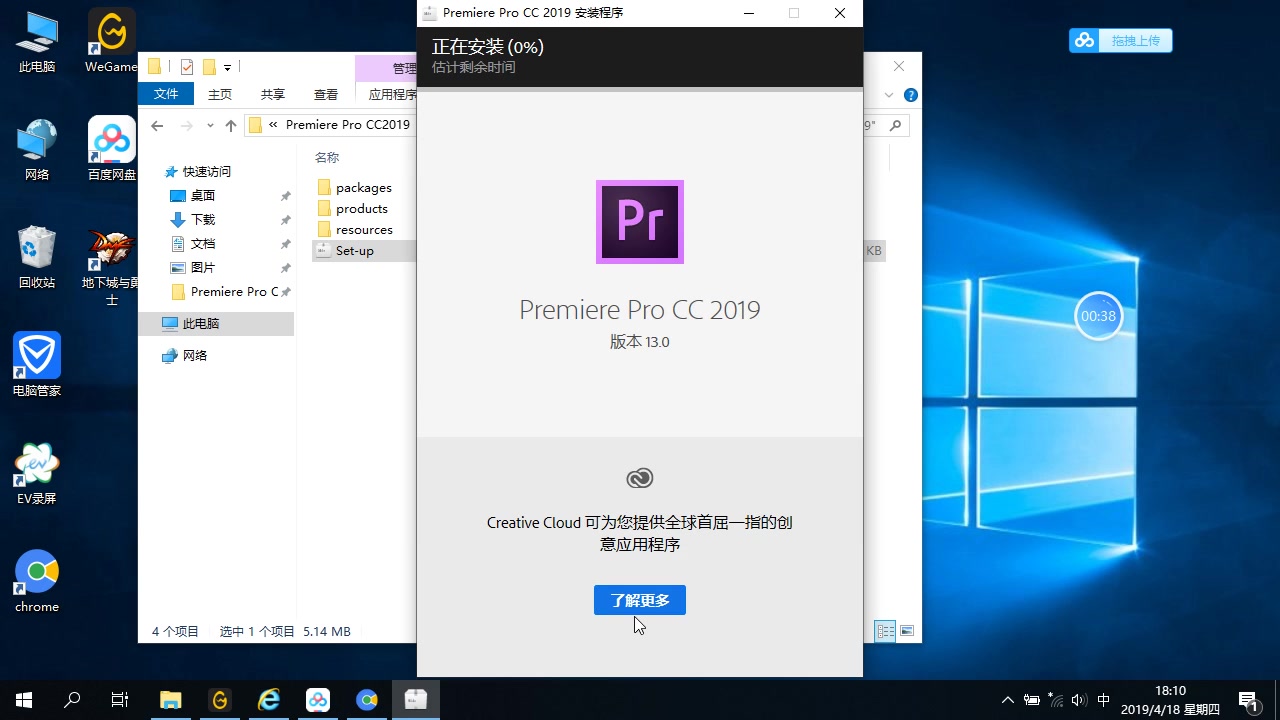Switch to 主页 ribbon tab in Explorer
Viewport: 1280px width, 720px height.
pyautogui.click(x=219, y=94)
